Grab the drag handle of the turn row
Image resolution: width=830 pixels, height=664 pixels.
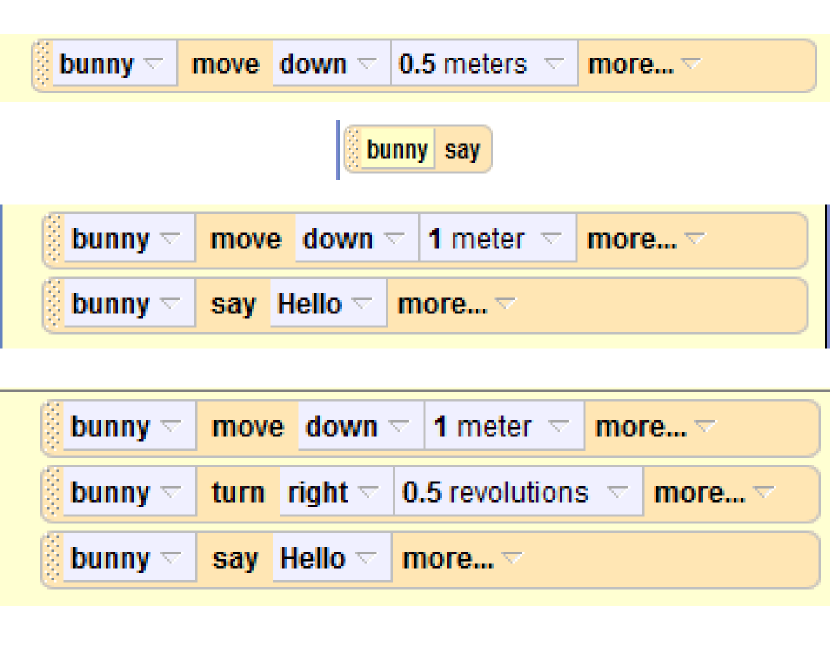click(52, 493)
